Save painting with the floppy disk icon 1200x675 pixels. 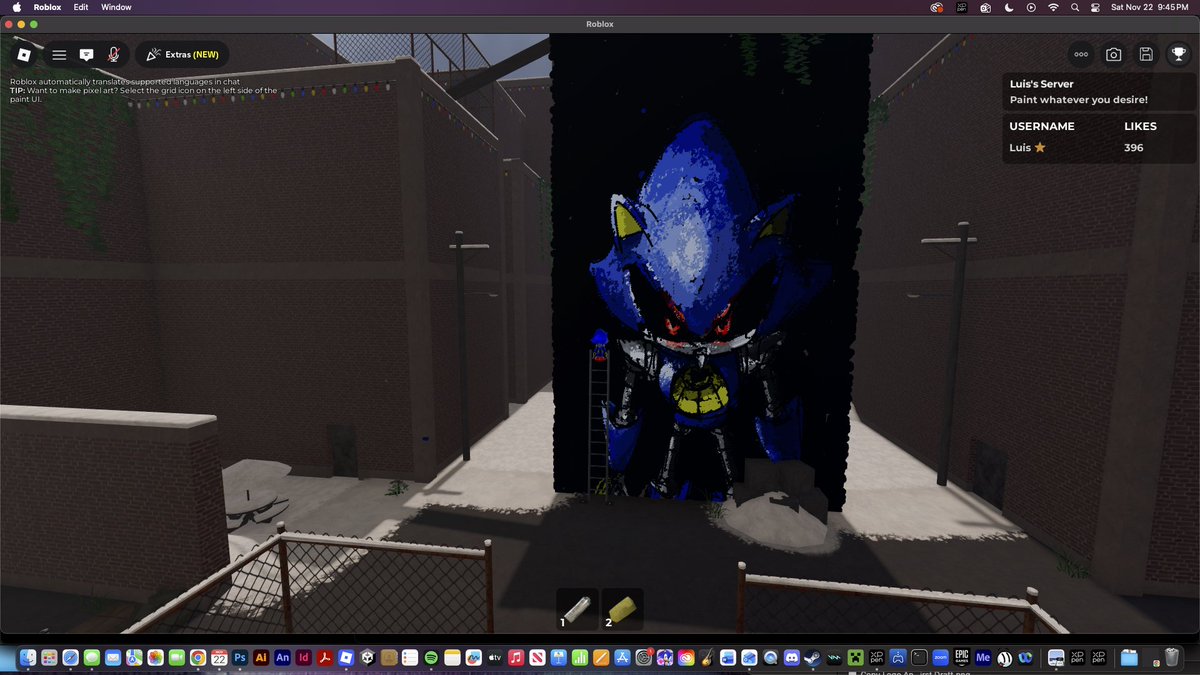[1146, 55]
